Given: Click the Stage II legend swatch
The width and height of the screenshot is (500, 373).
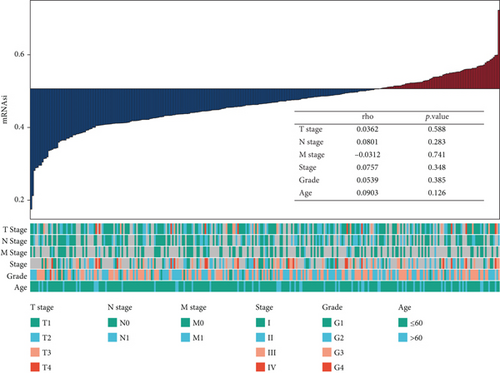Looking at the screenshot, I should (260, 338).
